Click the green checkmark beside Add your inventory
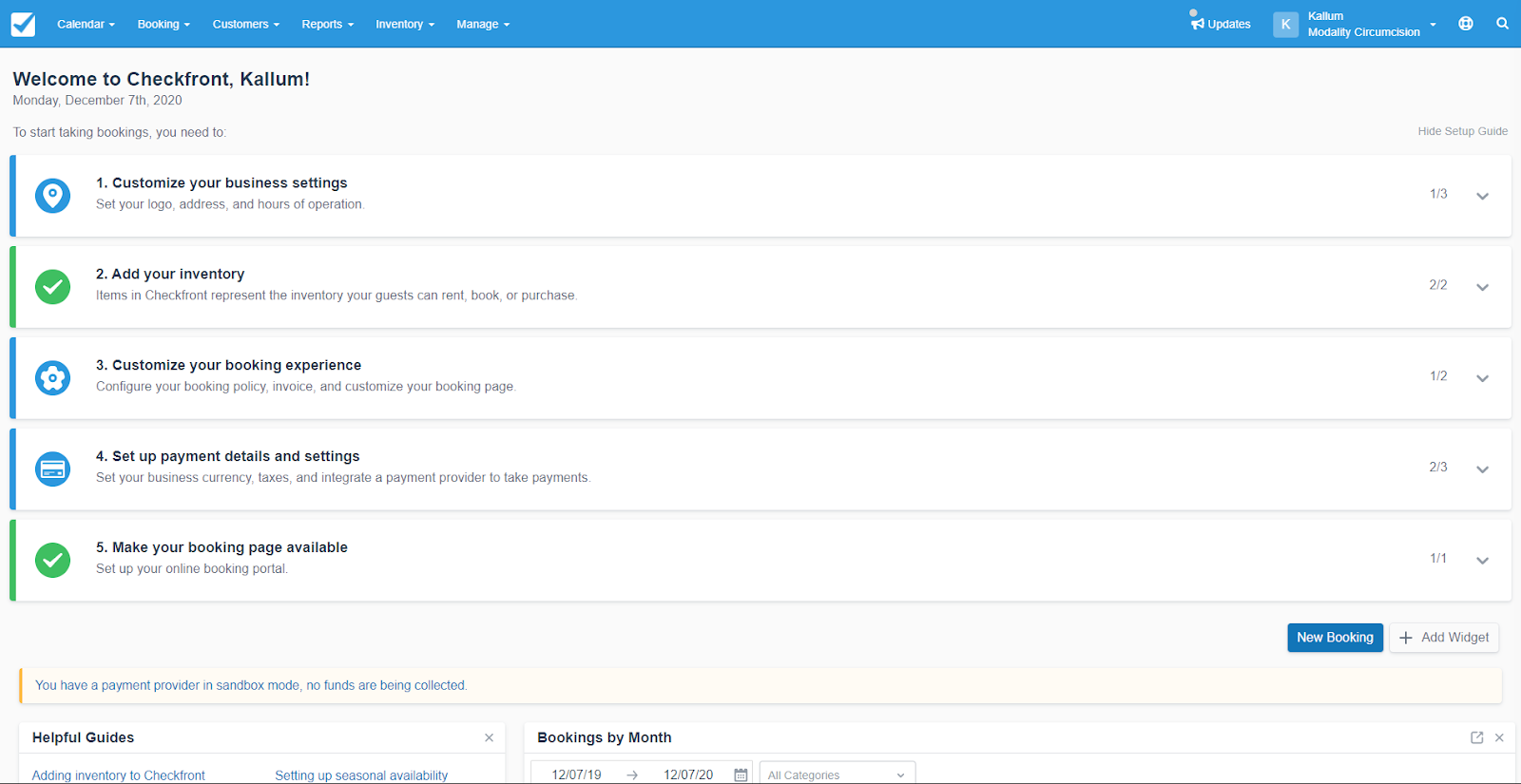The height and width of the screenshot is (784, 1521). 52,287
